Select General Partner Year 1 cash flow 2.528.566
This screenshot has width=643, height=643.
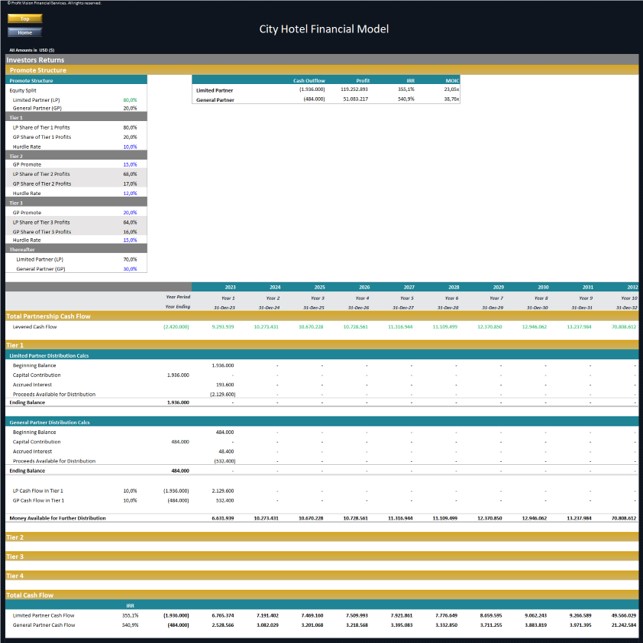click(x=223, y=625)
